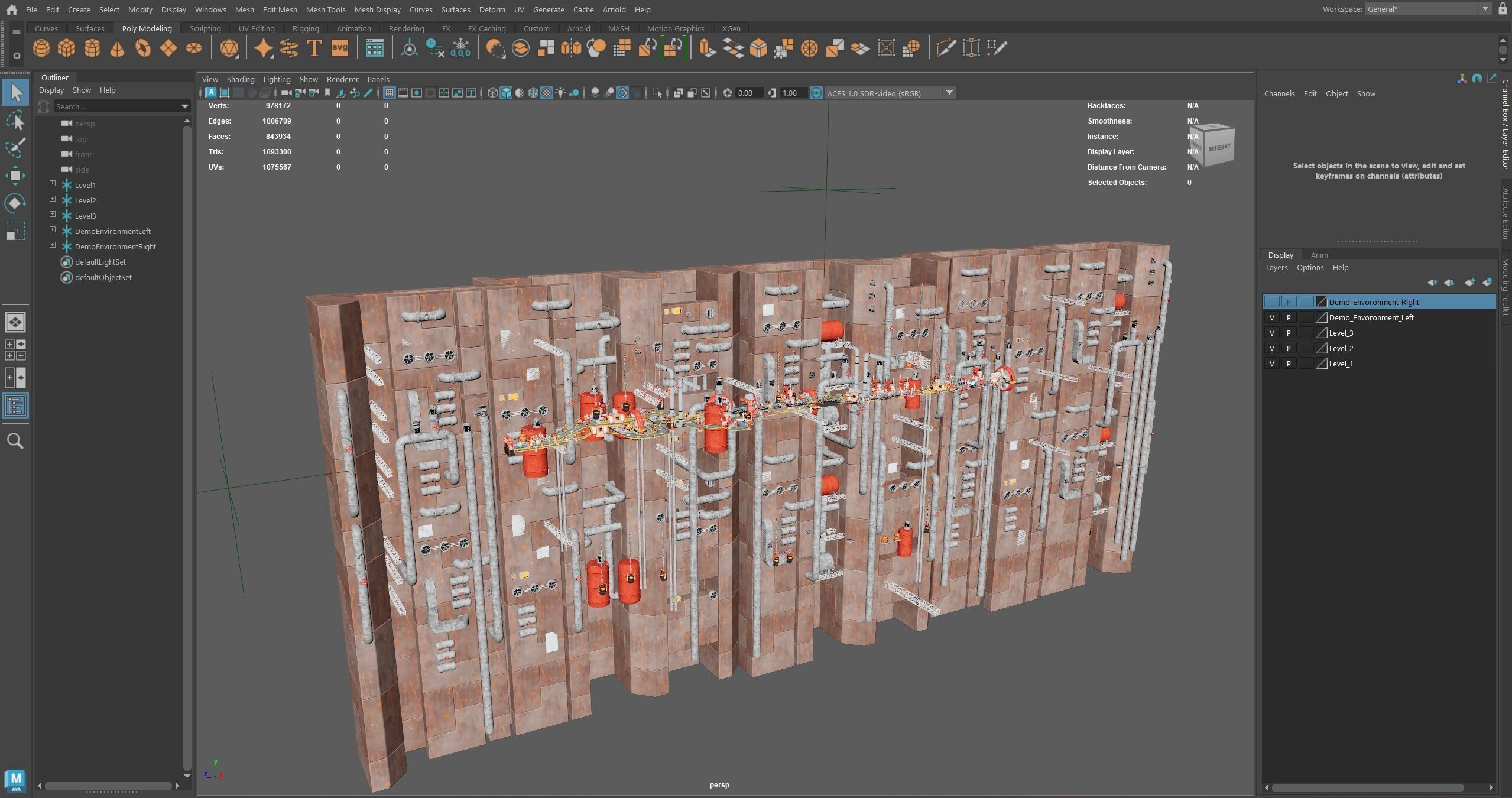Click the viewport gamma value field 1.00
Image resolution: width=1512 pixels, height=798 pixels.
793,93
